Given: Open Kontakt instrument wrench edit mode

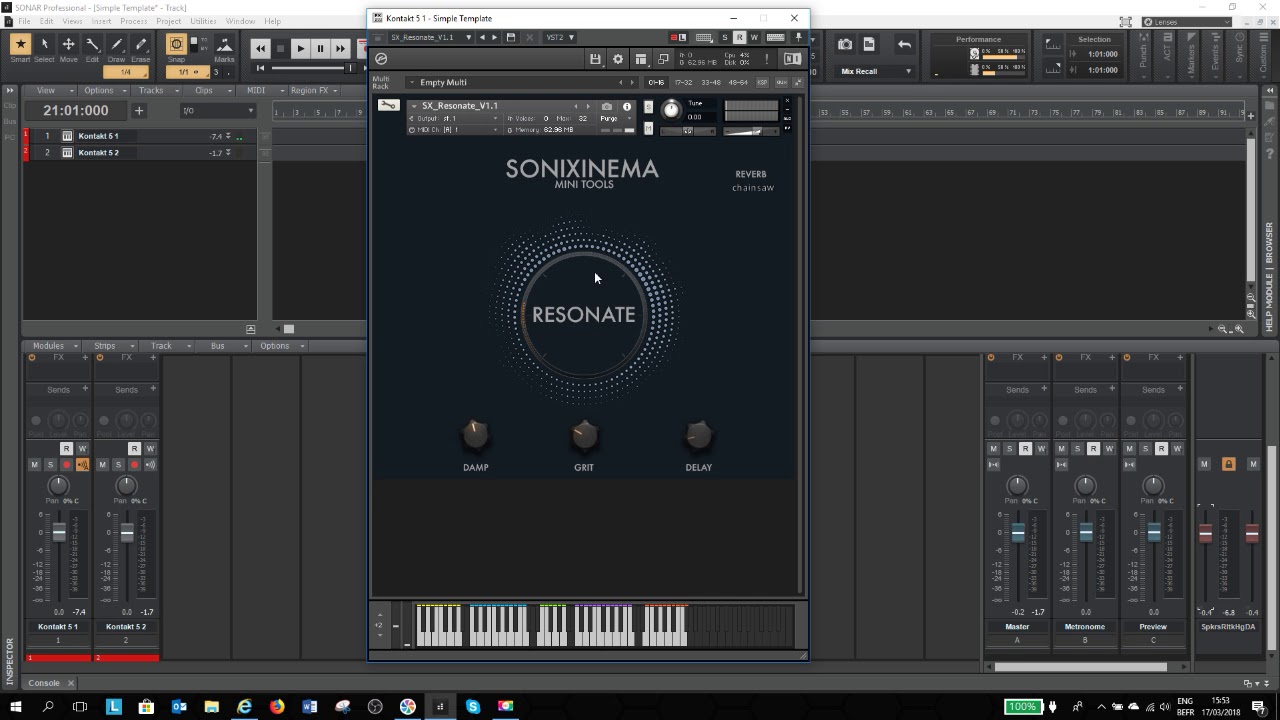Looking at the screenshot, I should 388,106.
